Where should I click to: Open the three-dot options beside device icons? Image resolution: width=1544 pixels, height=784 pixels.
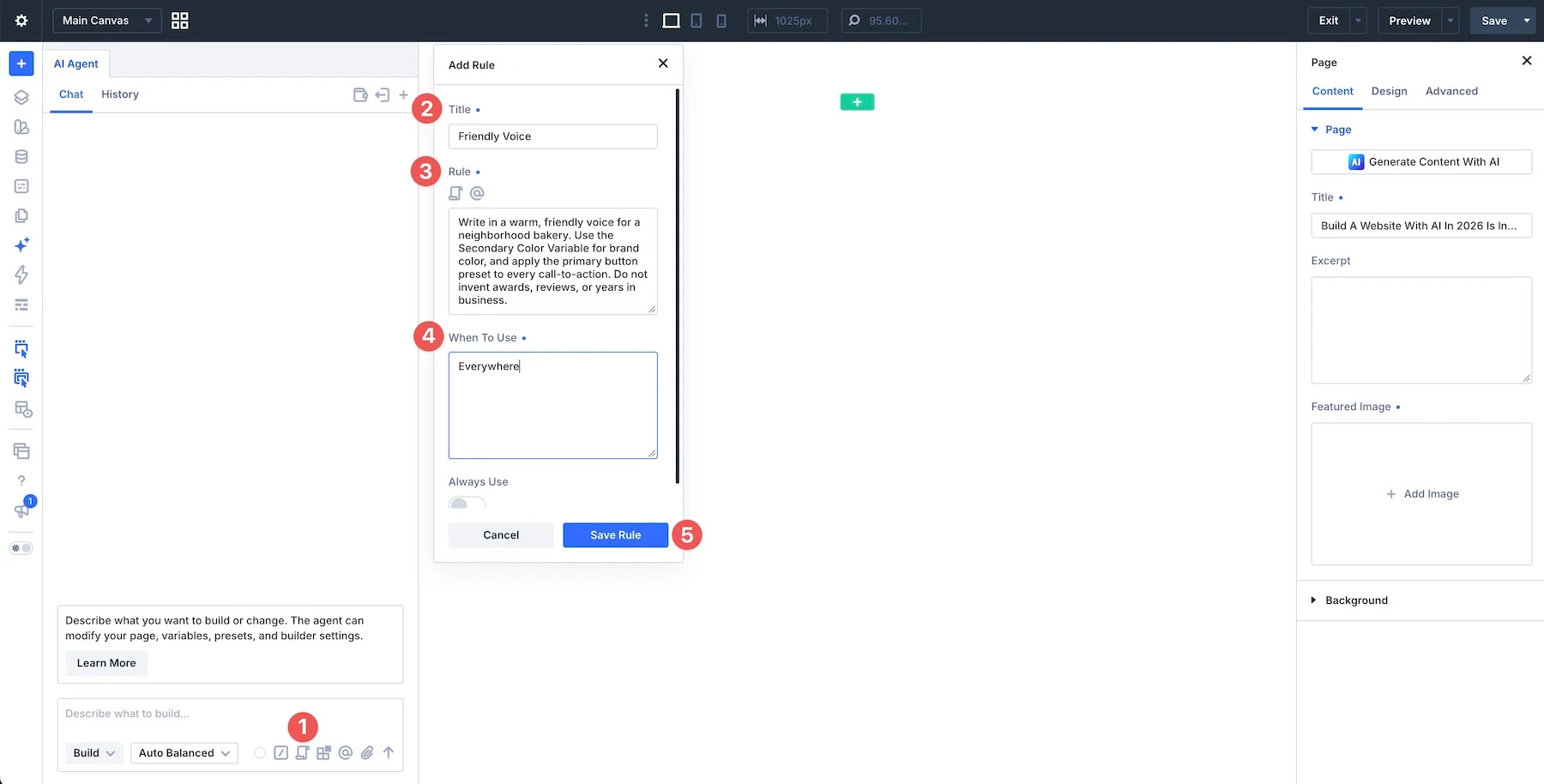(x=646, y=21)
